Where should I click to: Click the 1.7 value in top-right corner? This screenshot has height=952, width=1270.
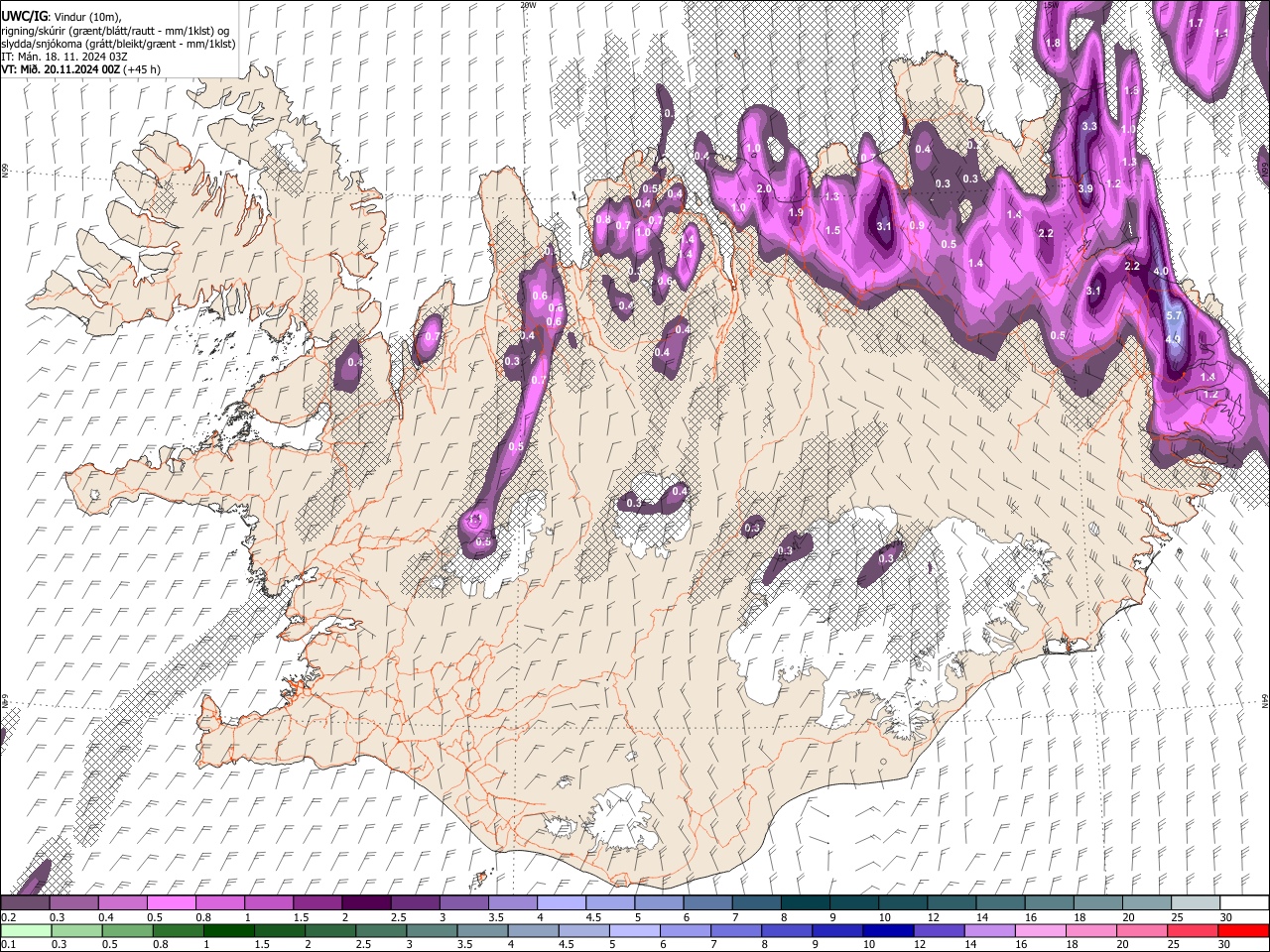click(1196, 23)
